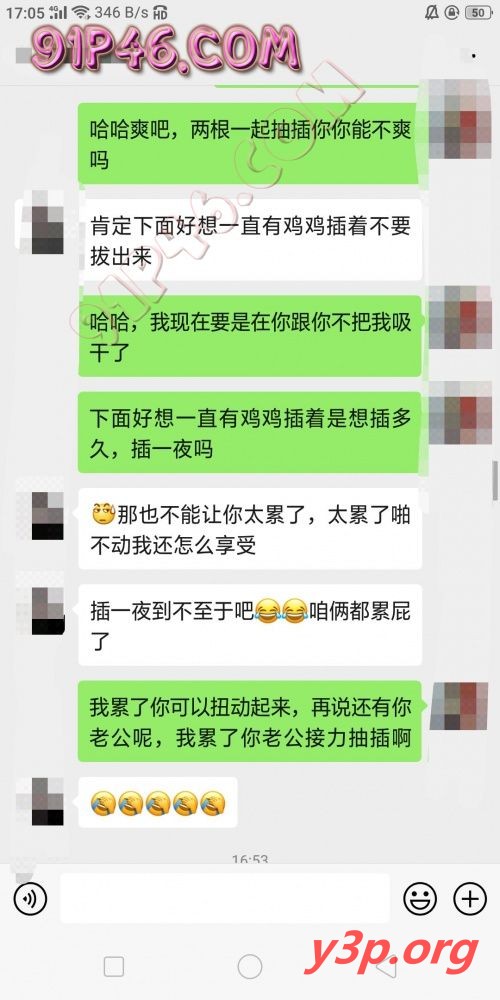Tap the Android recent apps square

coord(114,967)
